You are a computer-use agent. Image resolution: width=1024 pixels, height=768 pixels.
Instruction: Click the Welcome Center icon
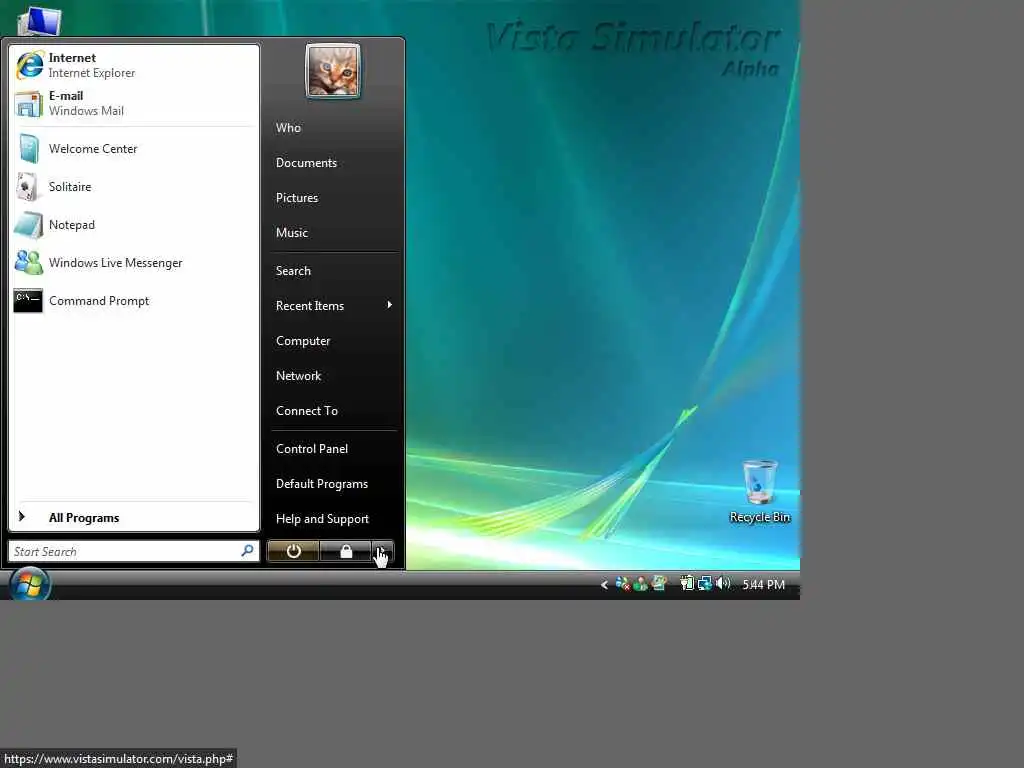[x=29, y=148]
